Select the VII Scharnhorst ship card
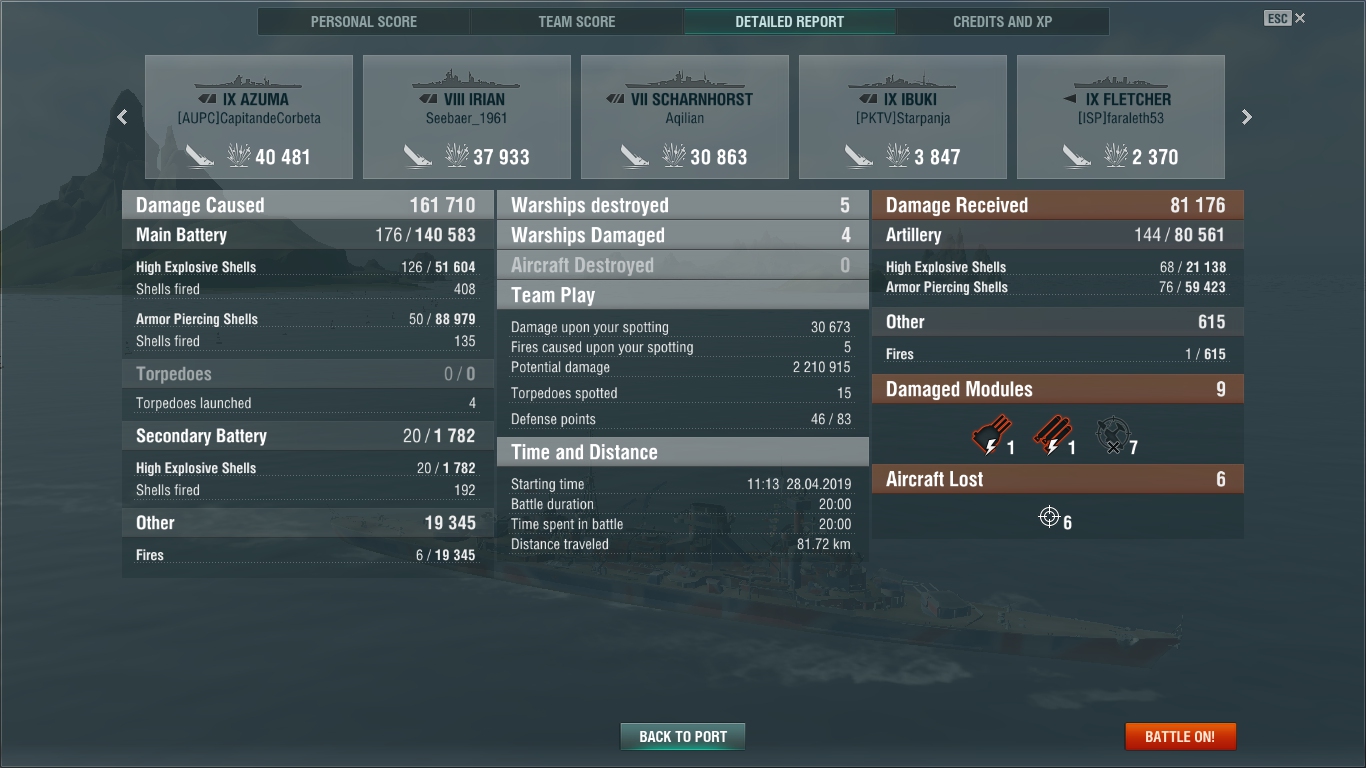Image resolution: width=1366 pixels, height=768 pixels. tap(685, 117)
